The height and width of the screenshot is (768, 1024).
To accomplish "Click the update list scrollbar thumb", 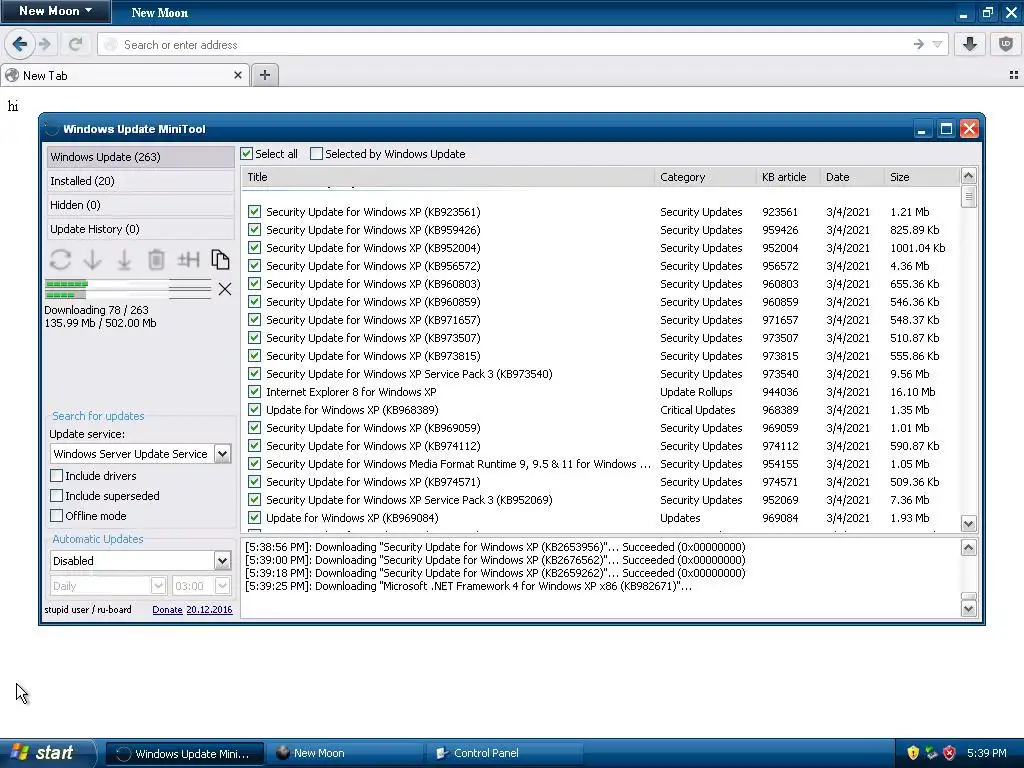I will [968, 196].
